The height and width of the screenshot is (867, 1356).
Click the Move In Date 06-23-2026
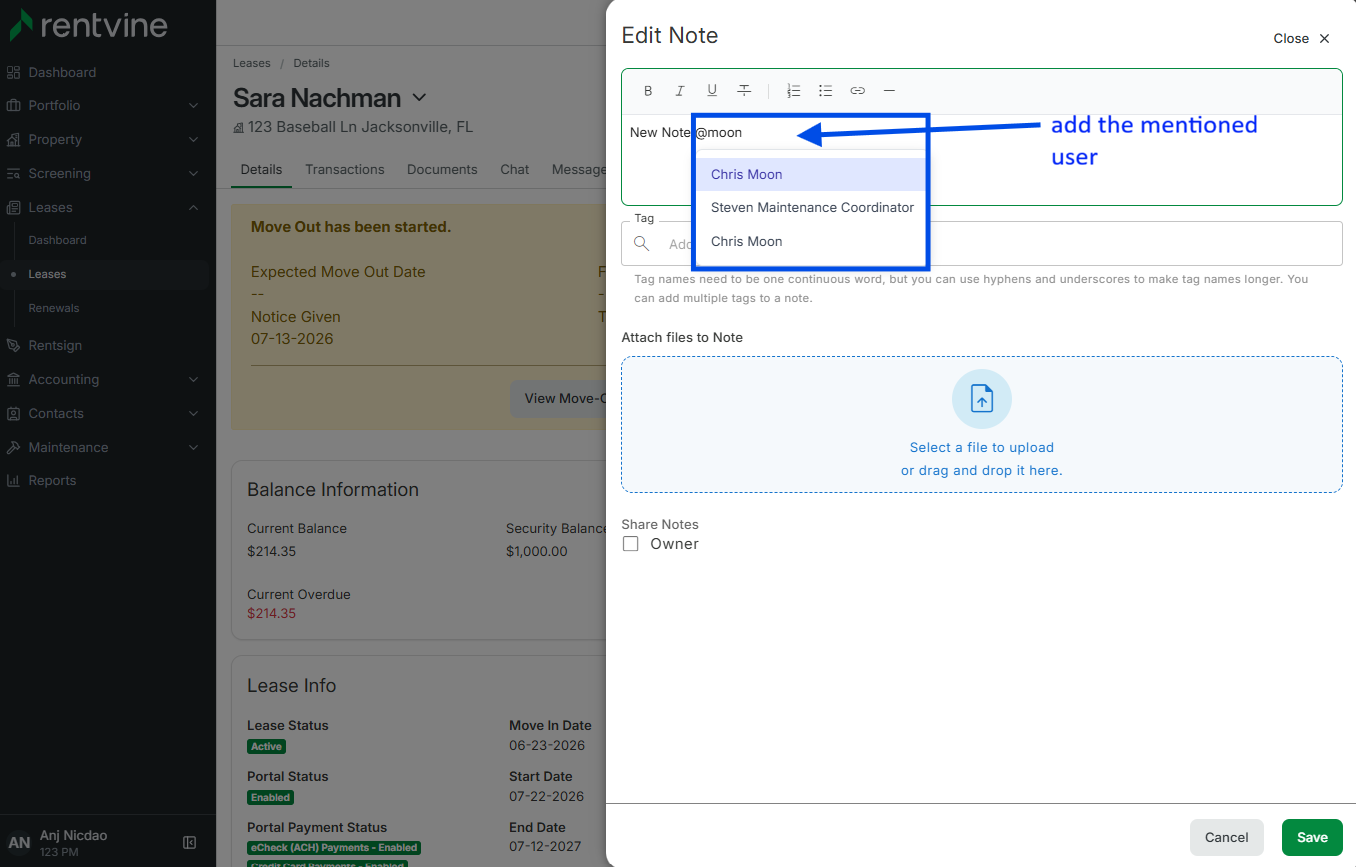coord(547,745)
